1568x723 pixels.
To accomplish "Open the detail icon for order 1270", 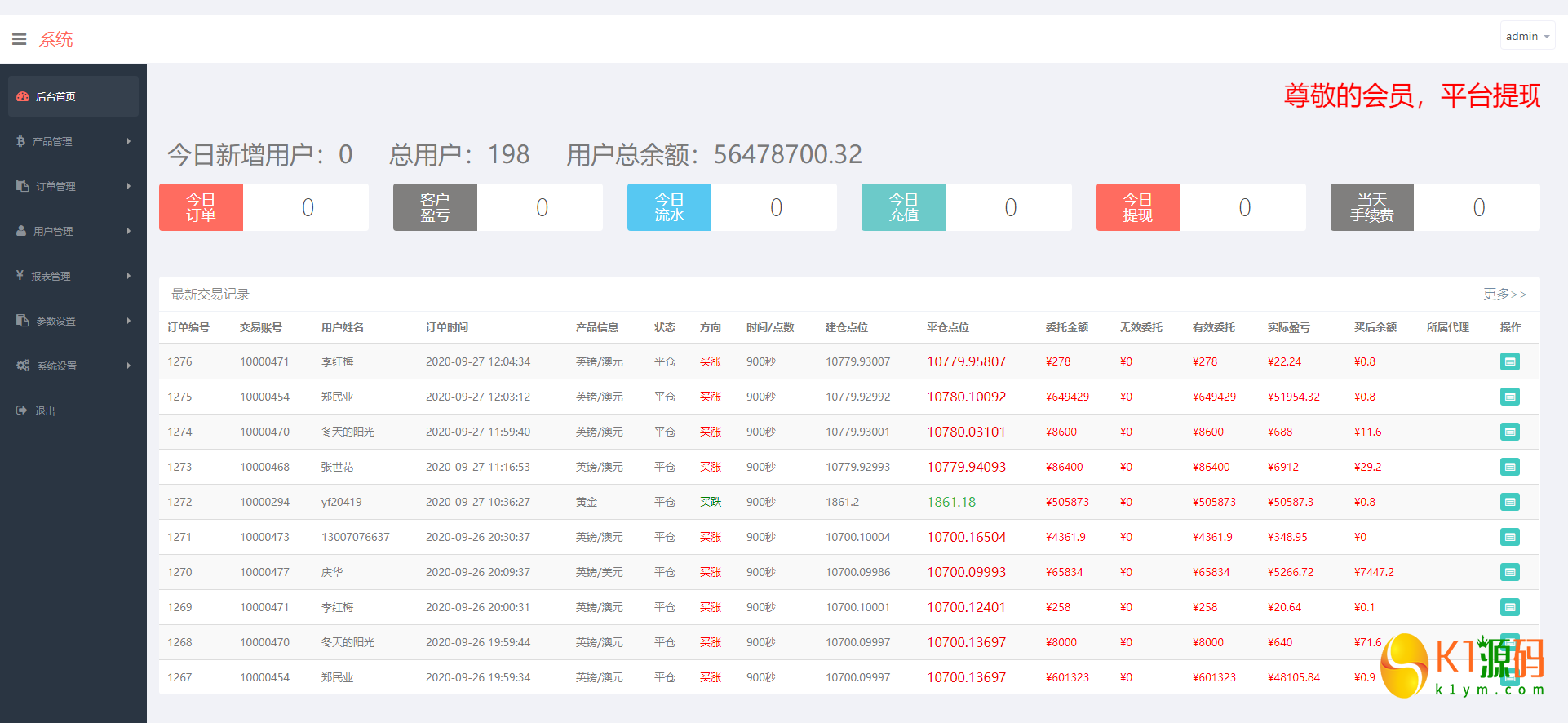I will coord(1509,572).
